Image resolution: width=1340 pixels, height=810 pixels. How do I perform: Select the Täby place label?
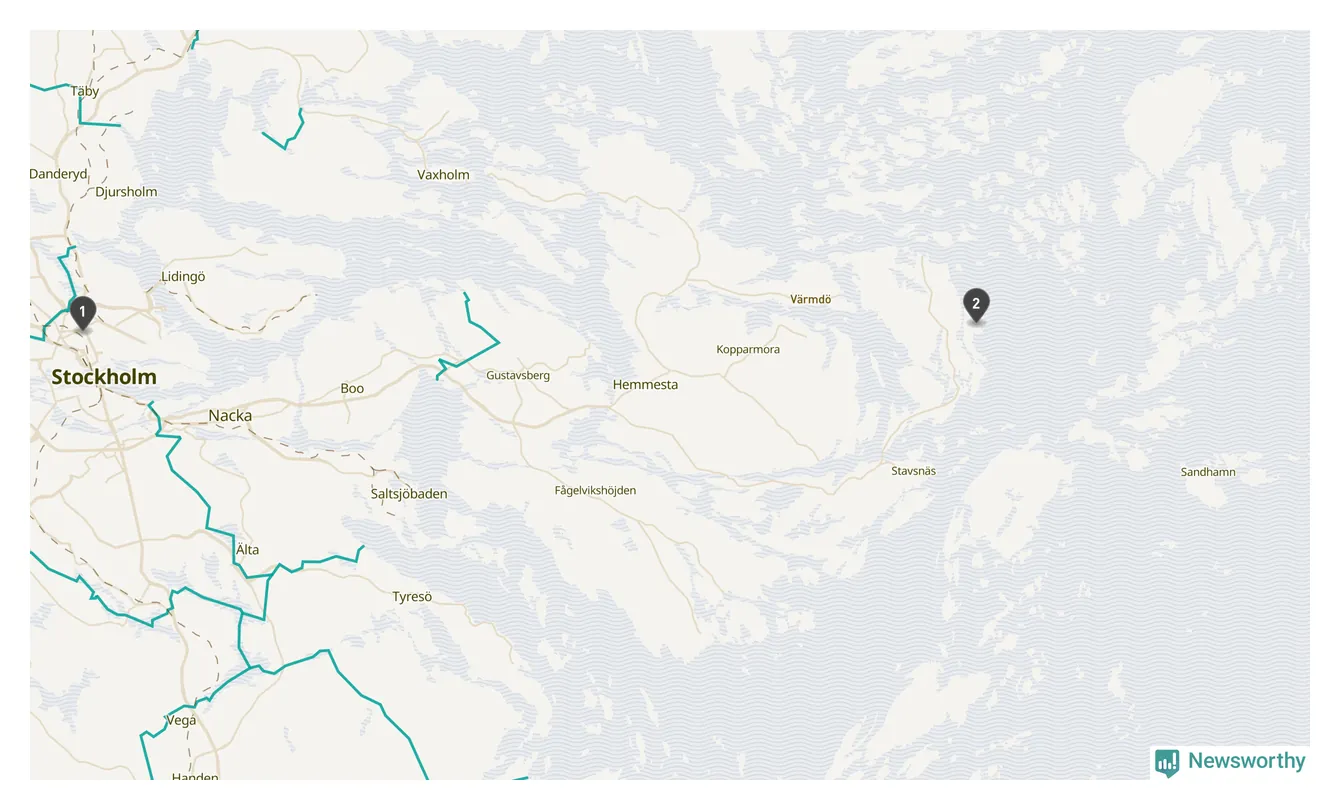(85, 91)
